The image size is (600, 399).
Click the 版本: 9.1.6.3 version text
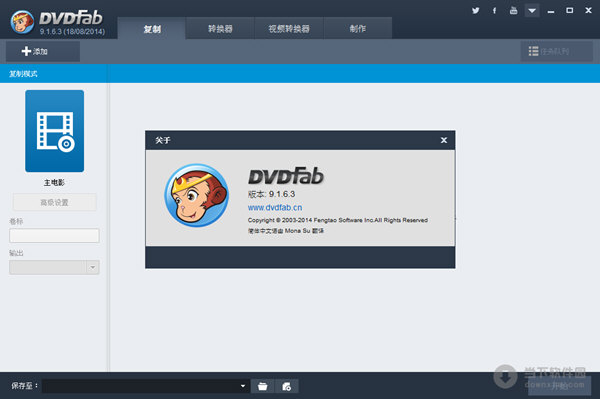click(271, 194)
